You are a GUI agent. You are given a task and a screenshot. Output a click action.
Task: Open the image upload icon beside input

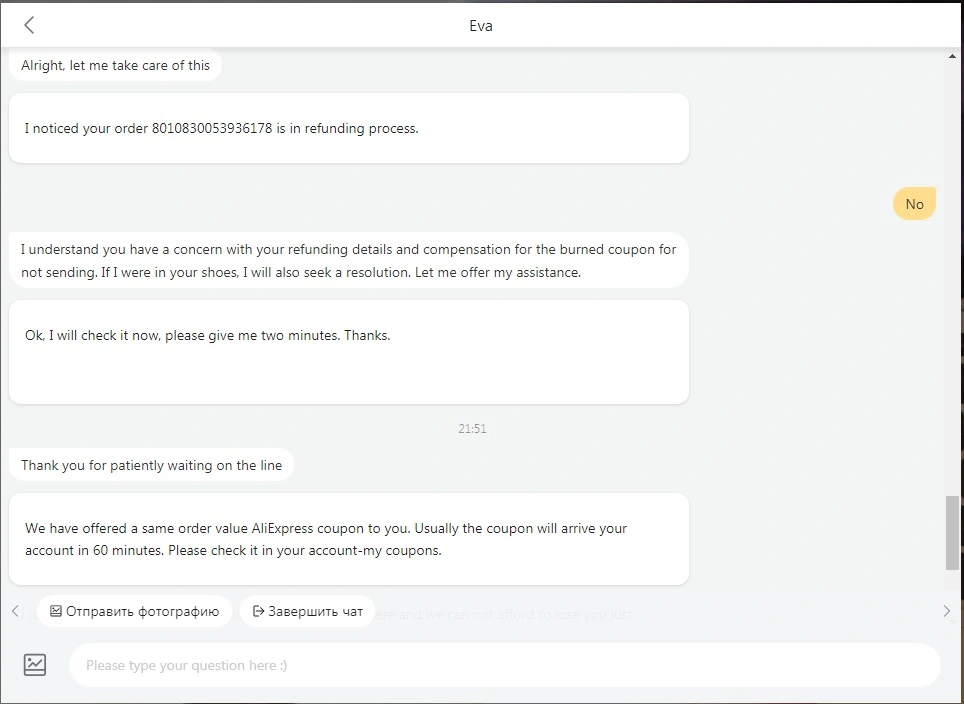[35, 665]
